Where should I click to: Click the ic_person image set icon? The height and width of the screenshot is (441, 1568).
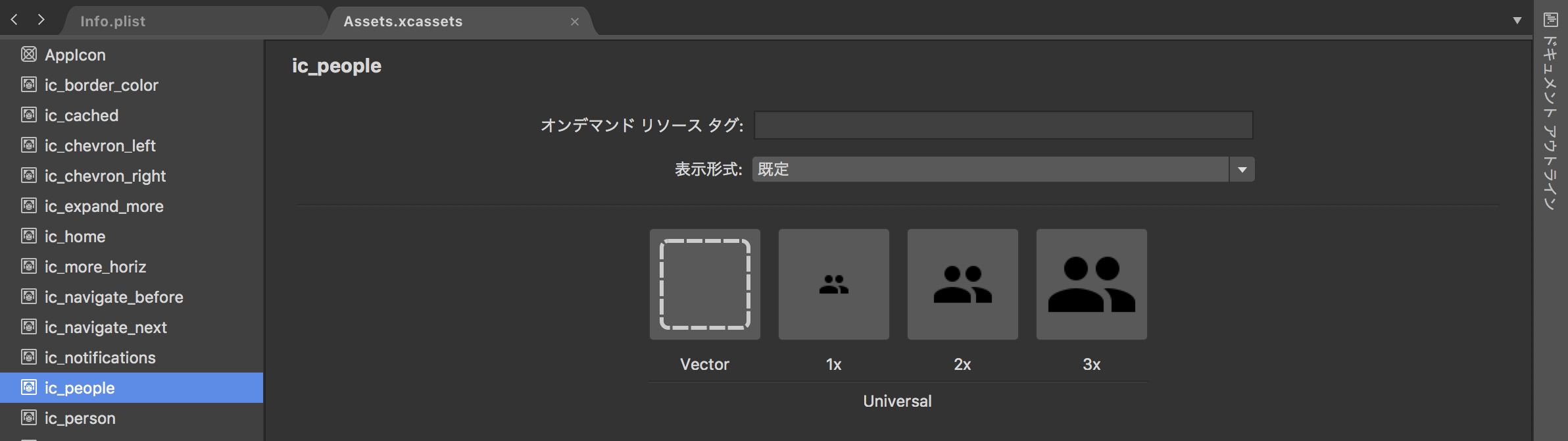point(29,417)
